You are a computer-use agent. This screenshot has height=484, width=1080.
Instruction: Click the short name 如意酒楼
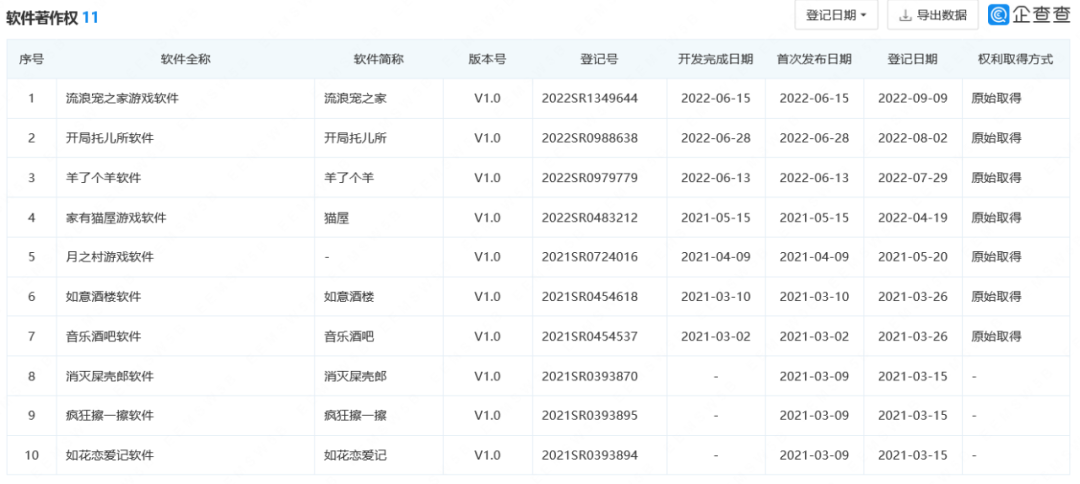coord(349,297)
